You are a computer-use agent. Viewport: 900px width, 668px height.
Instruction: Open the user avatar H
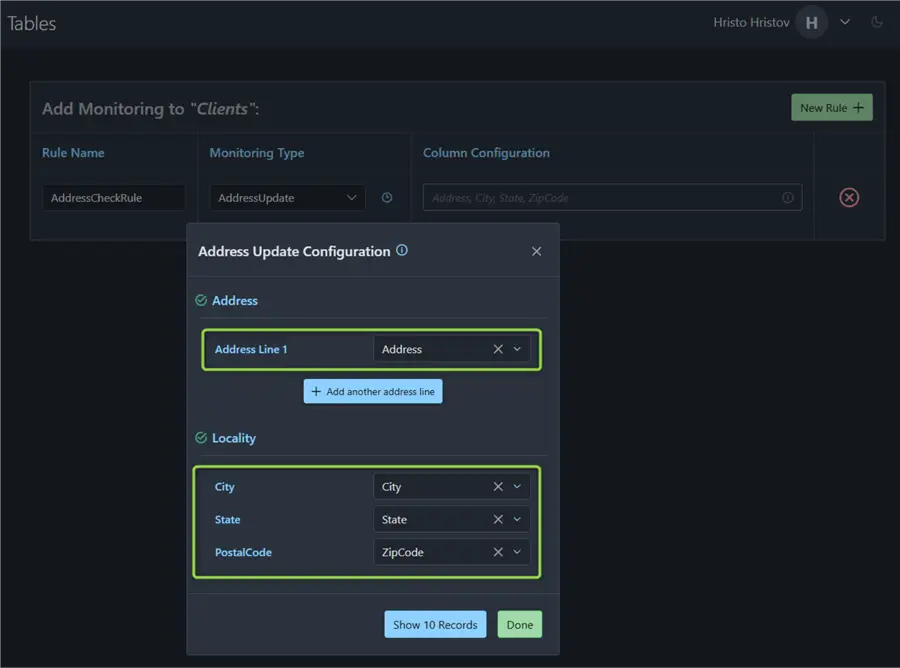point(811,22)
